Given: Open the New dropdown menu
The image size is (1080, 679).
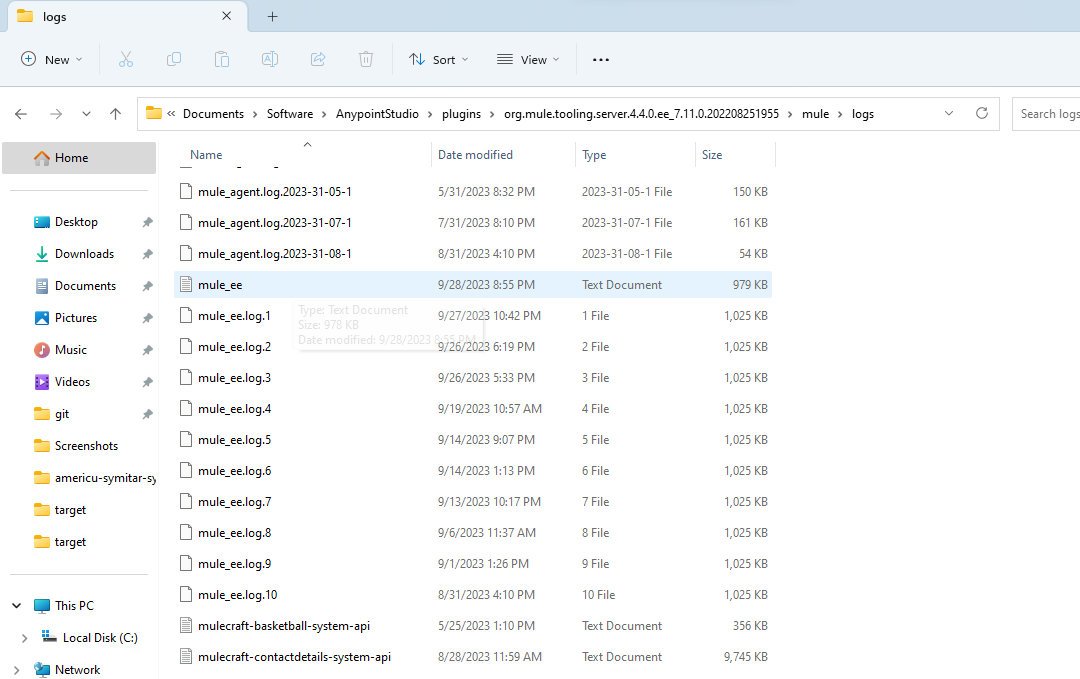Looking at the screenshot, I should click(x=52, y=60).
